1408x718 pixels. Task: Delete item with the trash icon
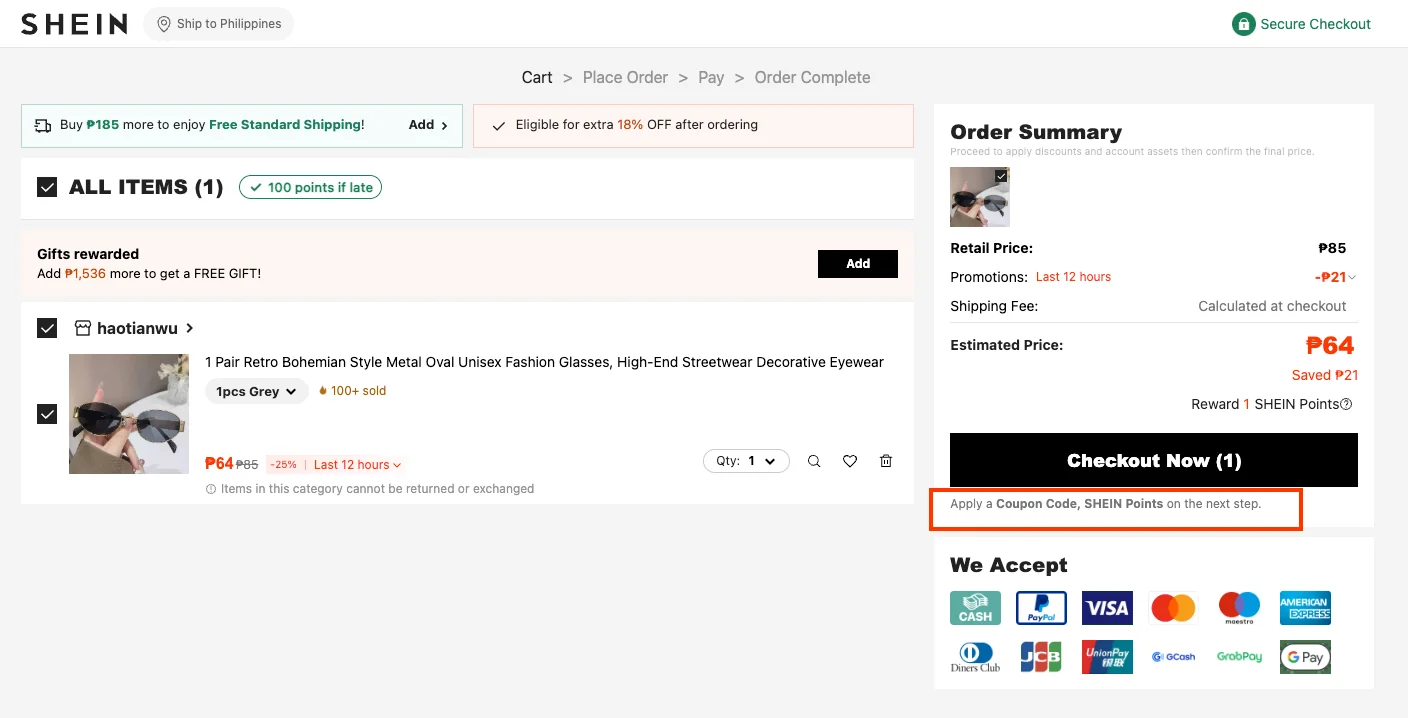pos(886,461)
